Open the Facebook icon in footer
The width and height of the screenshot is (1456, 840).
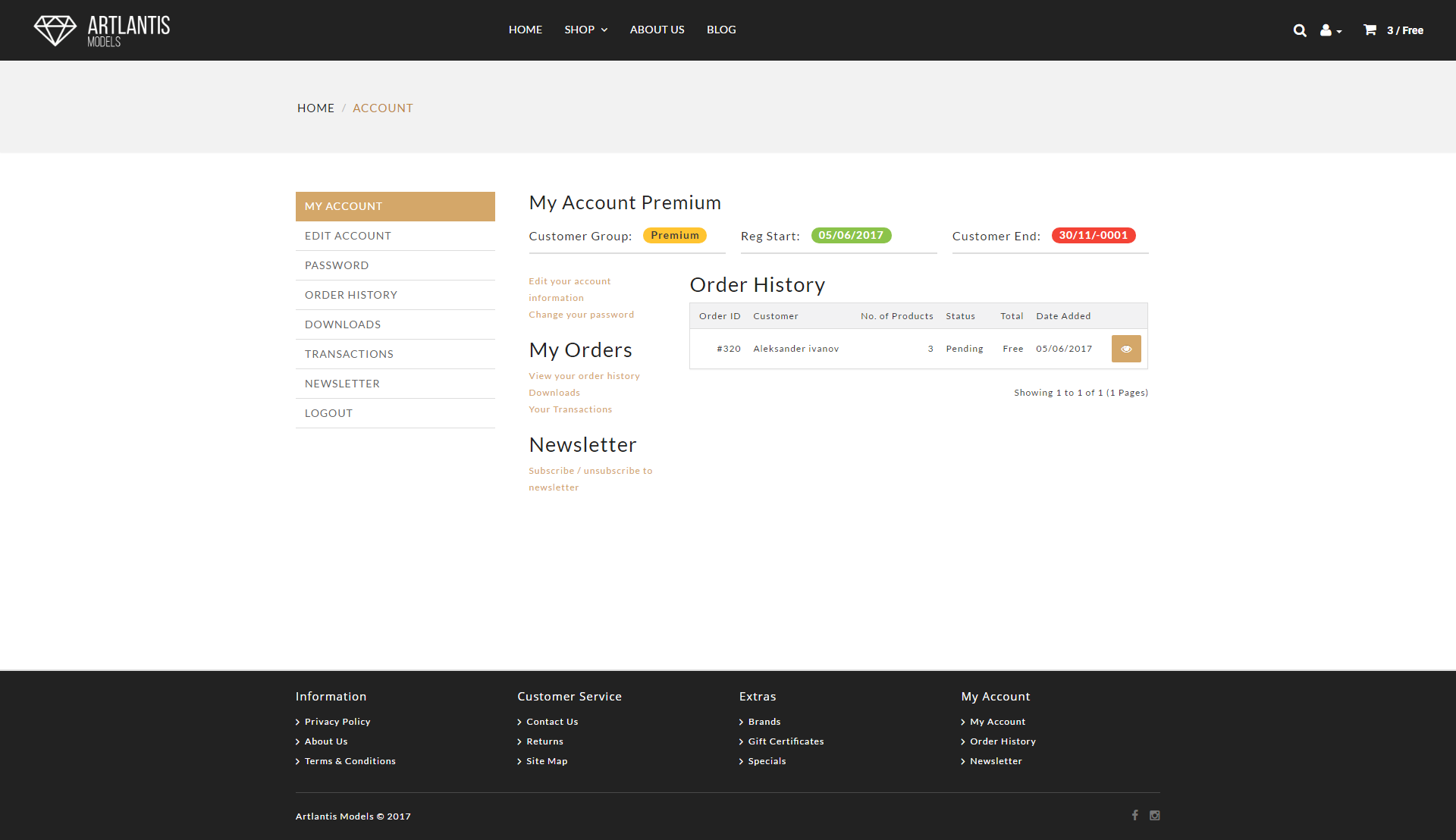pyautogui.click(x=1135, y=815)
